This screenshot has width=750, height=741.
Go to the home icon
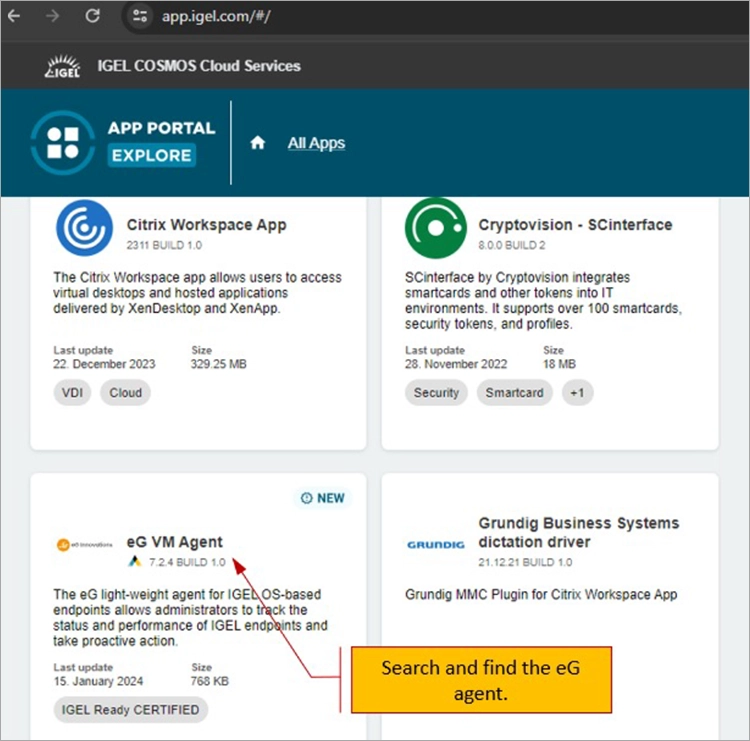point(258,143)
